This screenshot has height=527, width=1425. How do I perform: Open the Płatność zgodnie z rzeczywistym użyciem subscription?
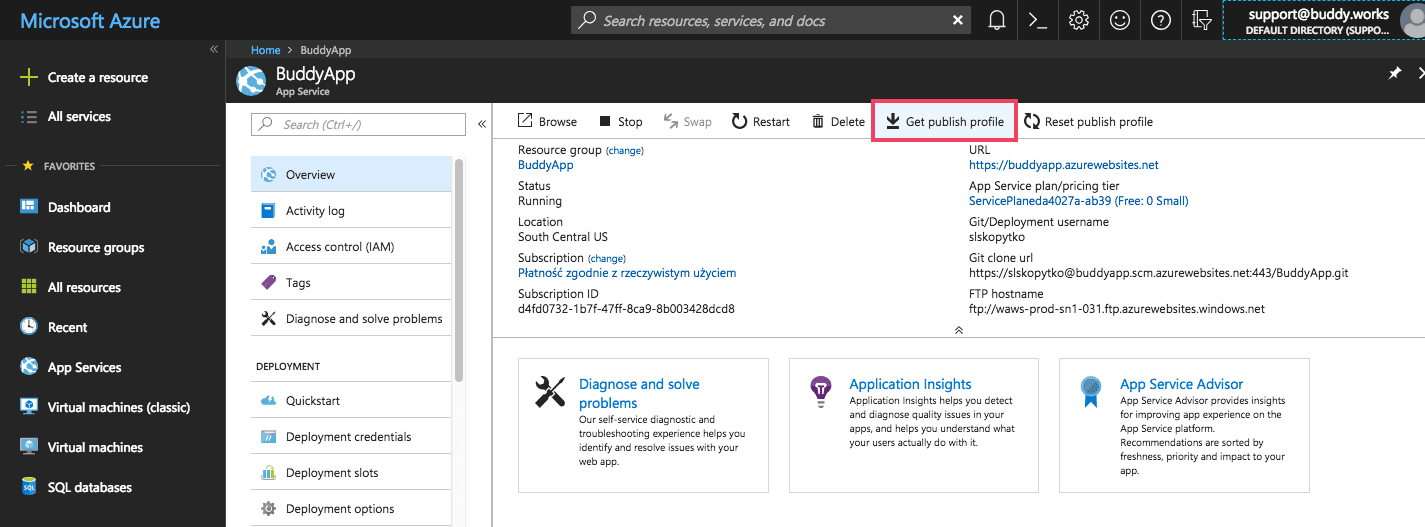pyautogui.click(x=627, y=272)
